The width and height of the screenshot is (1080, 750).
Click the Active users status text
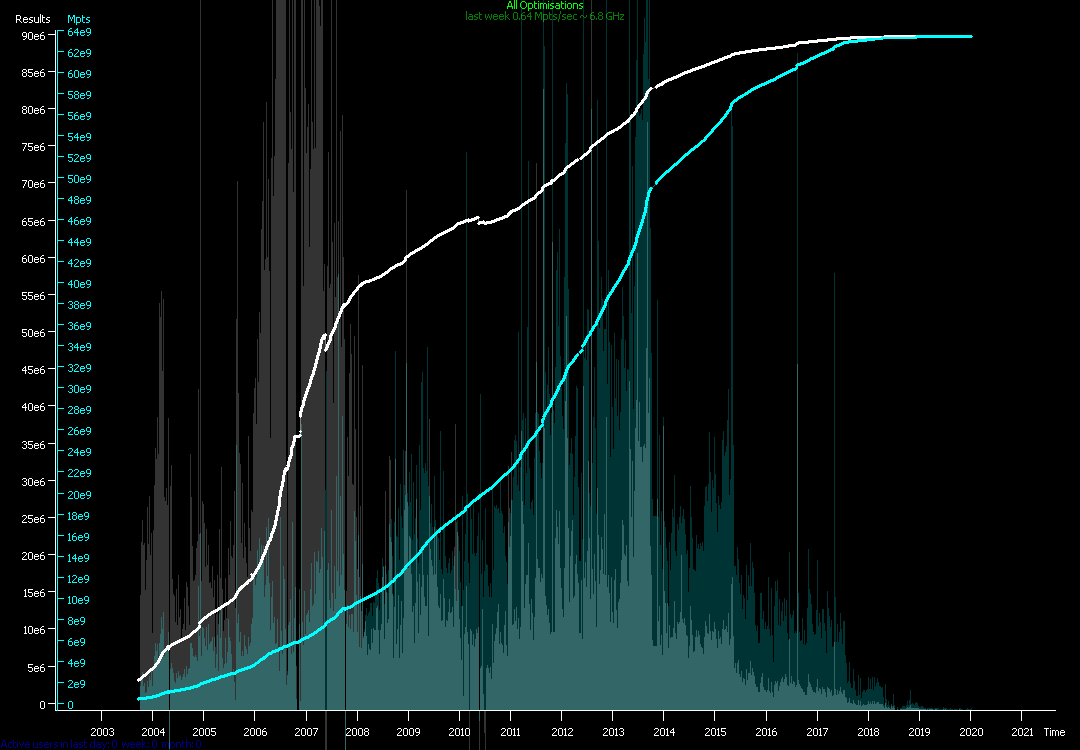point(100,744)
